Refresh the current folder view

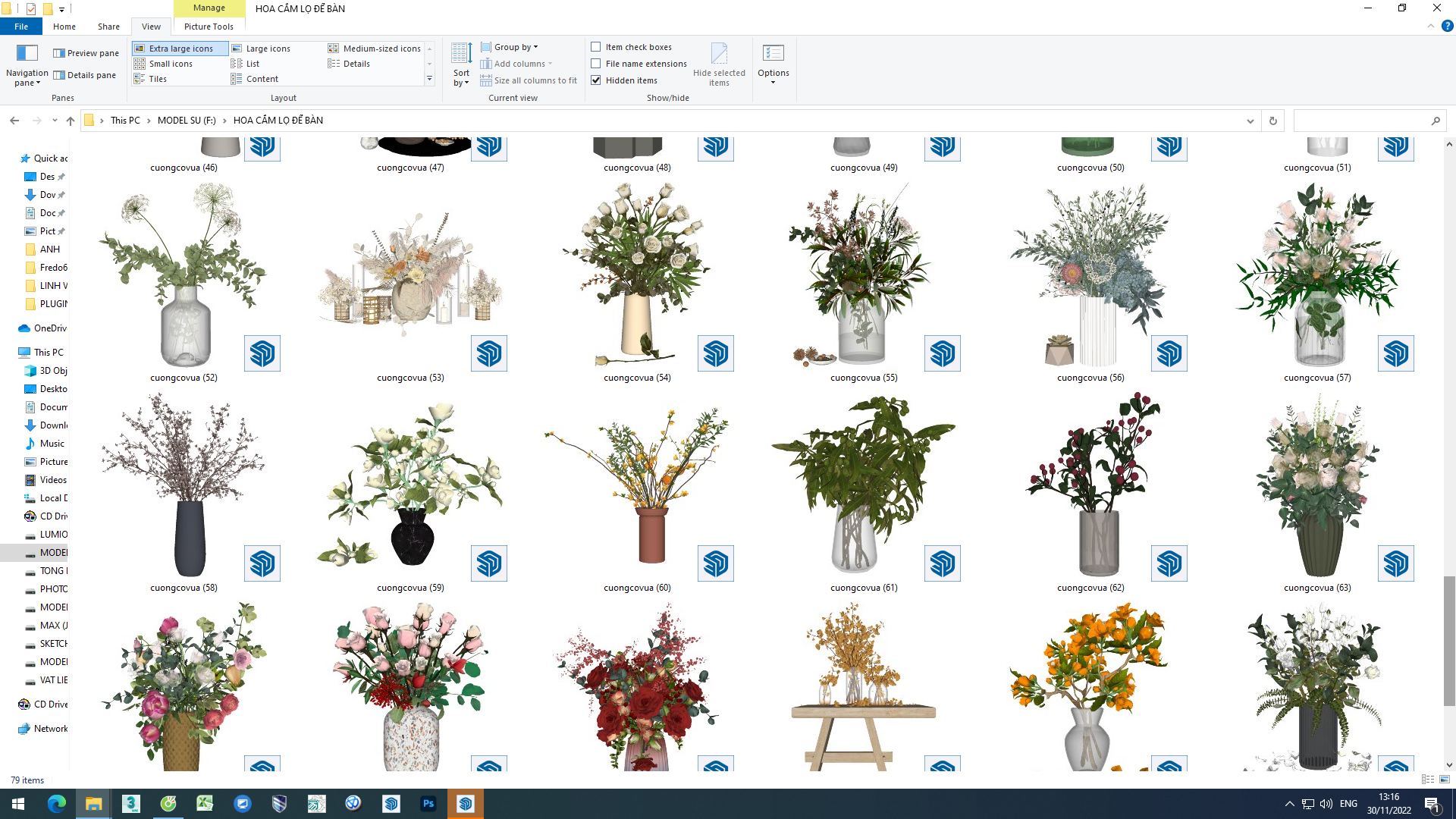coord(1273,121)
